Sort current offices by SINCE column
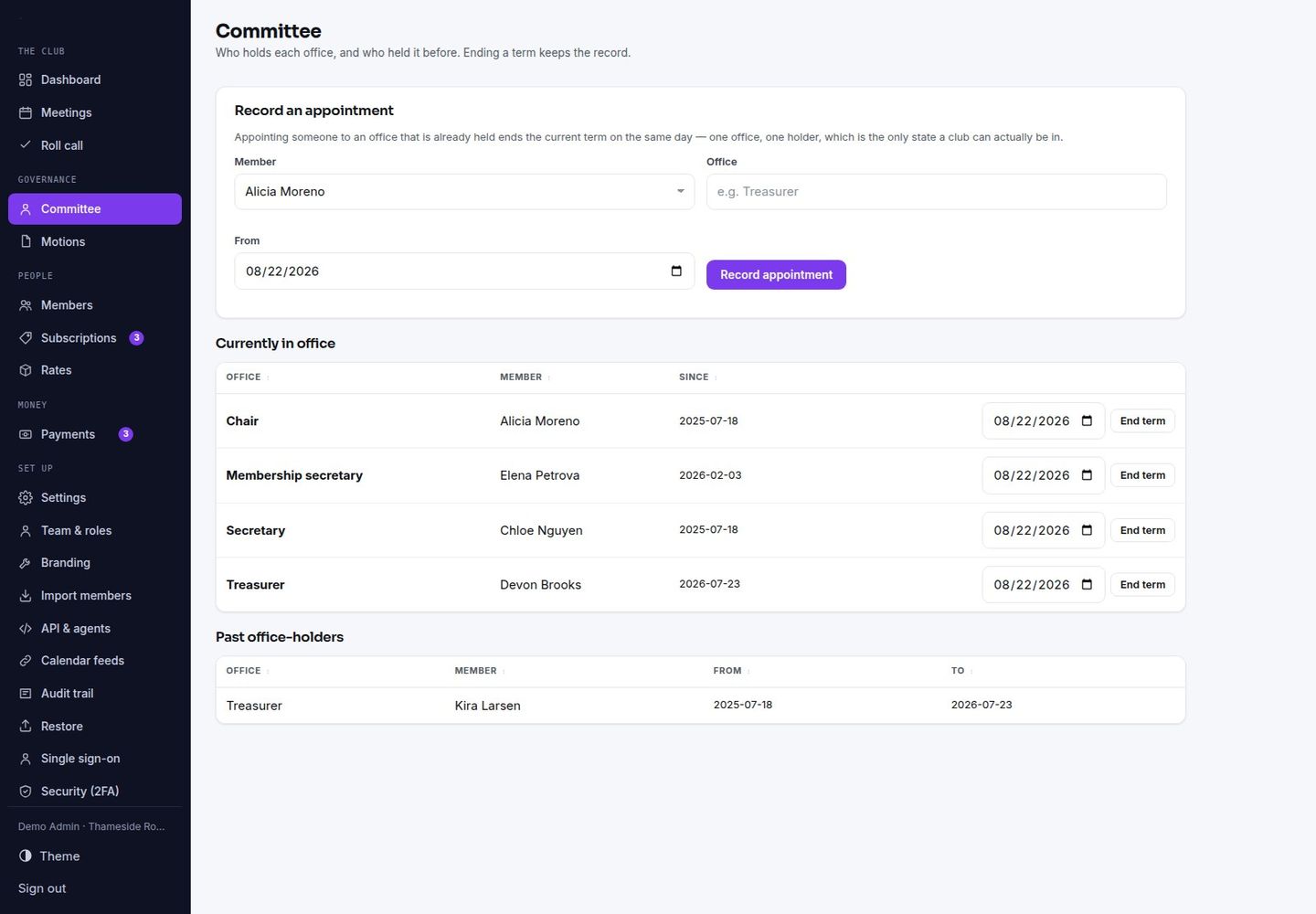Screen dimensions: 1316x914 click(698, 377)
